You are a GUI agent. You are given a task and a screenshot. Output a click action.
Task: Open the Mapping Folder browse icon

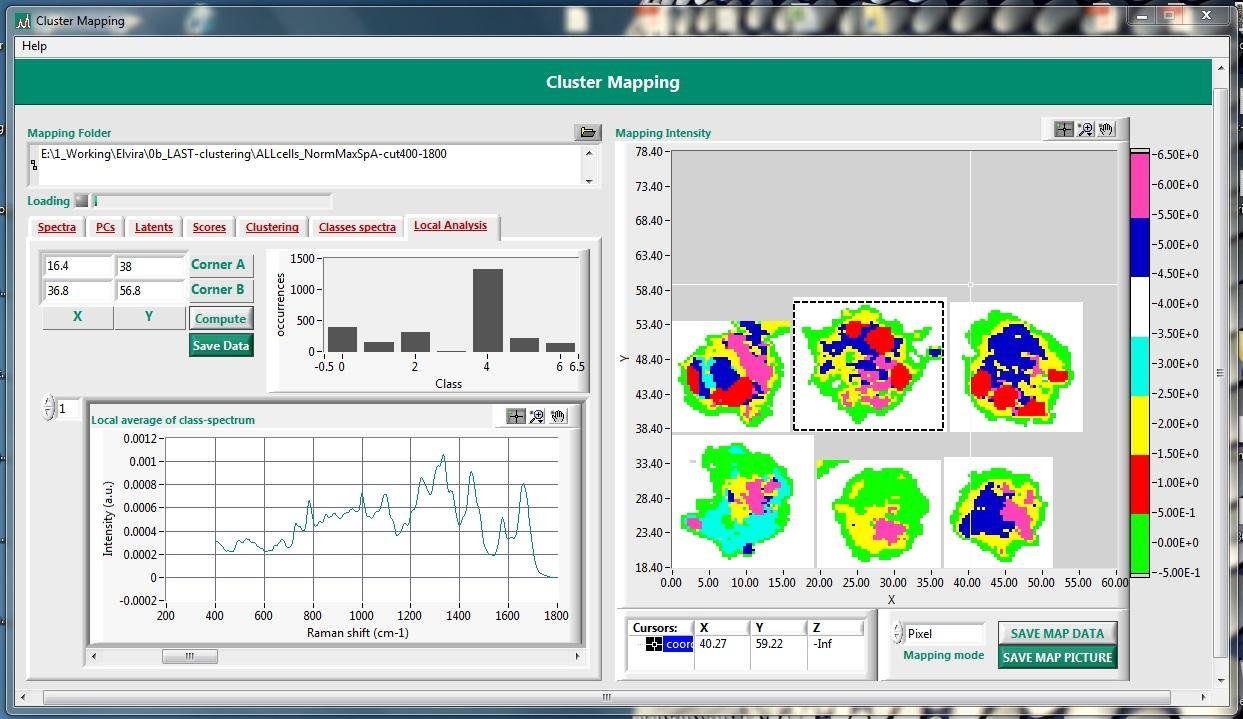(x=586, y=131)
